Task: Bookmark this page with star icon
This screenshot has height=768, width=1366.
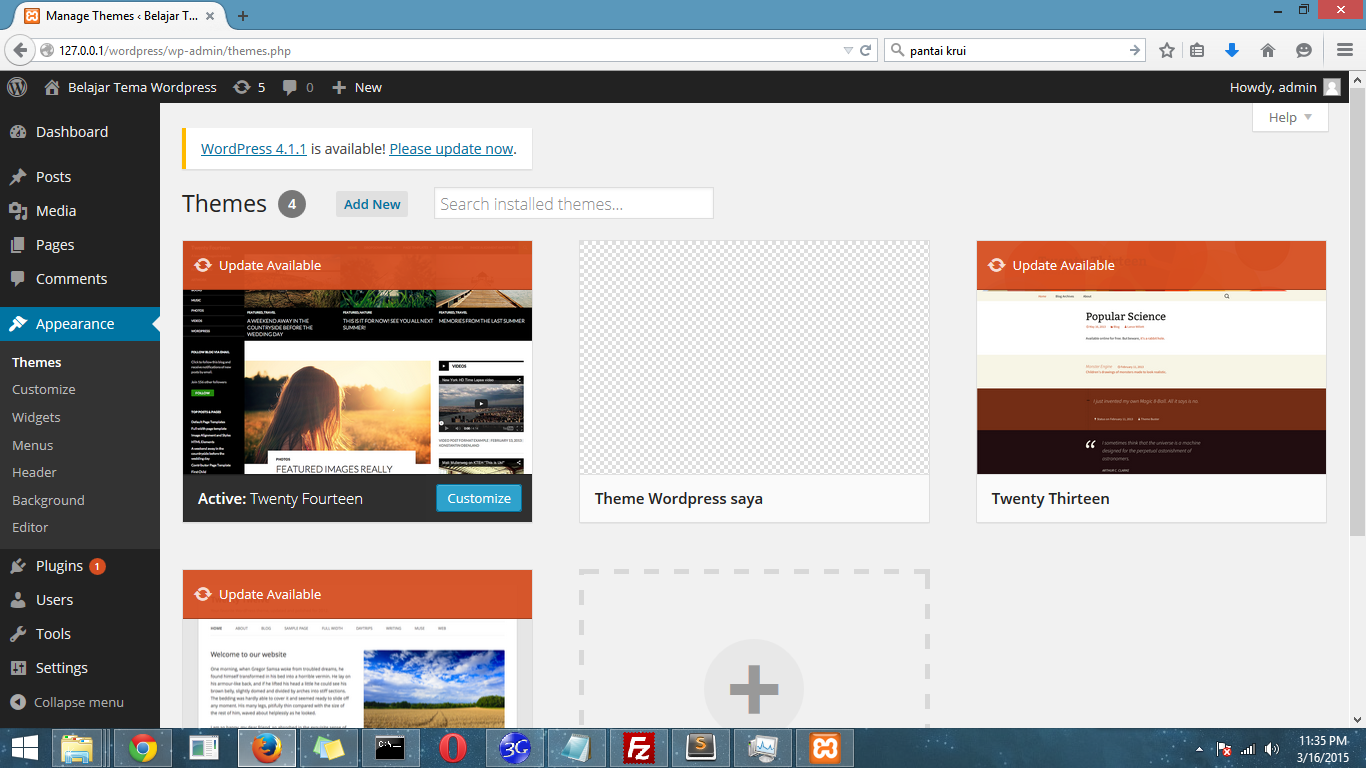Action: click(x=1166, y=50)
